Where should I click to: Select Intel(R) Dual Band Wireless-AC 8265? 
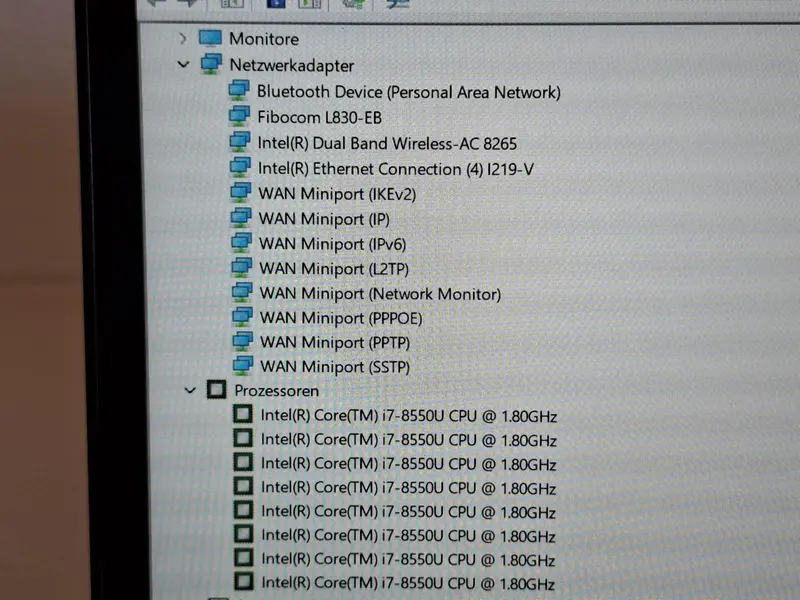[x=387, y=143]
